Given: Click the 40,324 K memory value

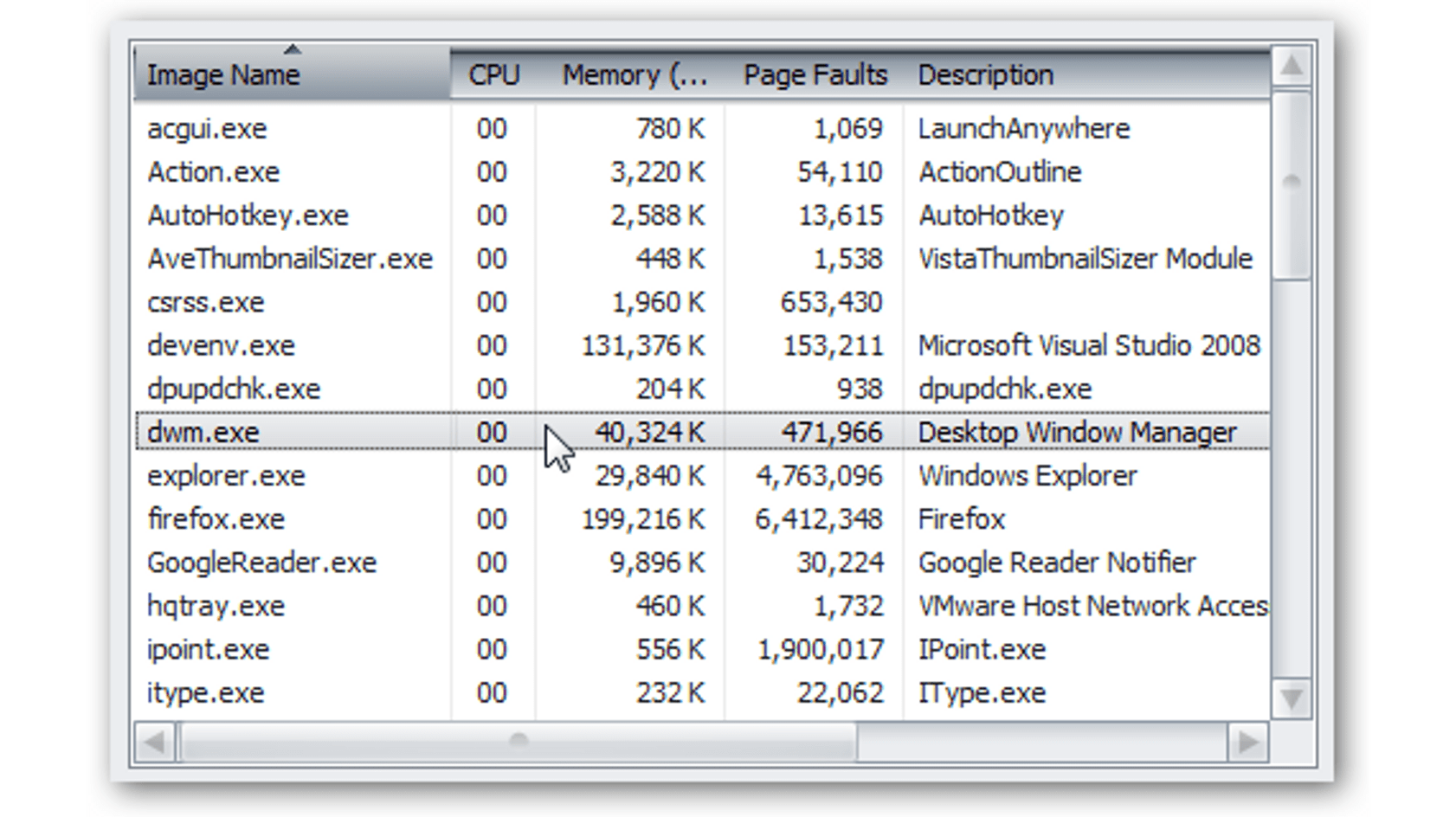Looking at the screenshot, I should click(x=650, y=432).
